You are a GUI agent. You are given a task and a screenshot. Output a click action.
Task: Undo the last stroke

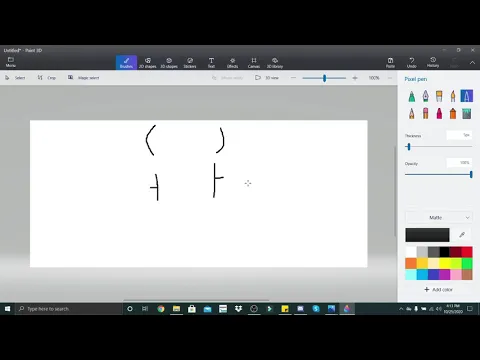[x=412, y=62]
